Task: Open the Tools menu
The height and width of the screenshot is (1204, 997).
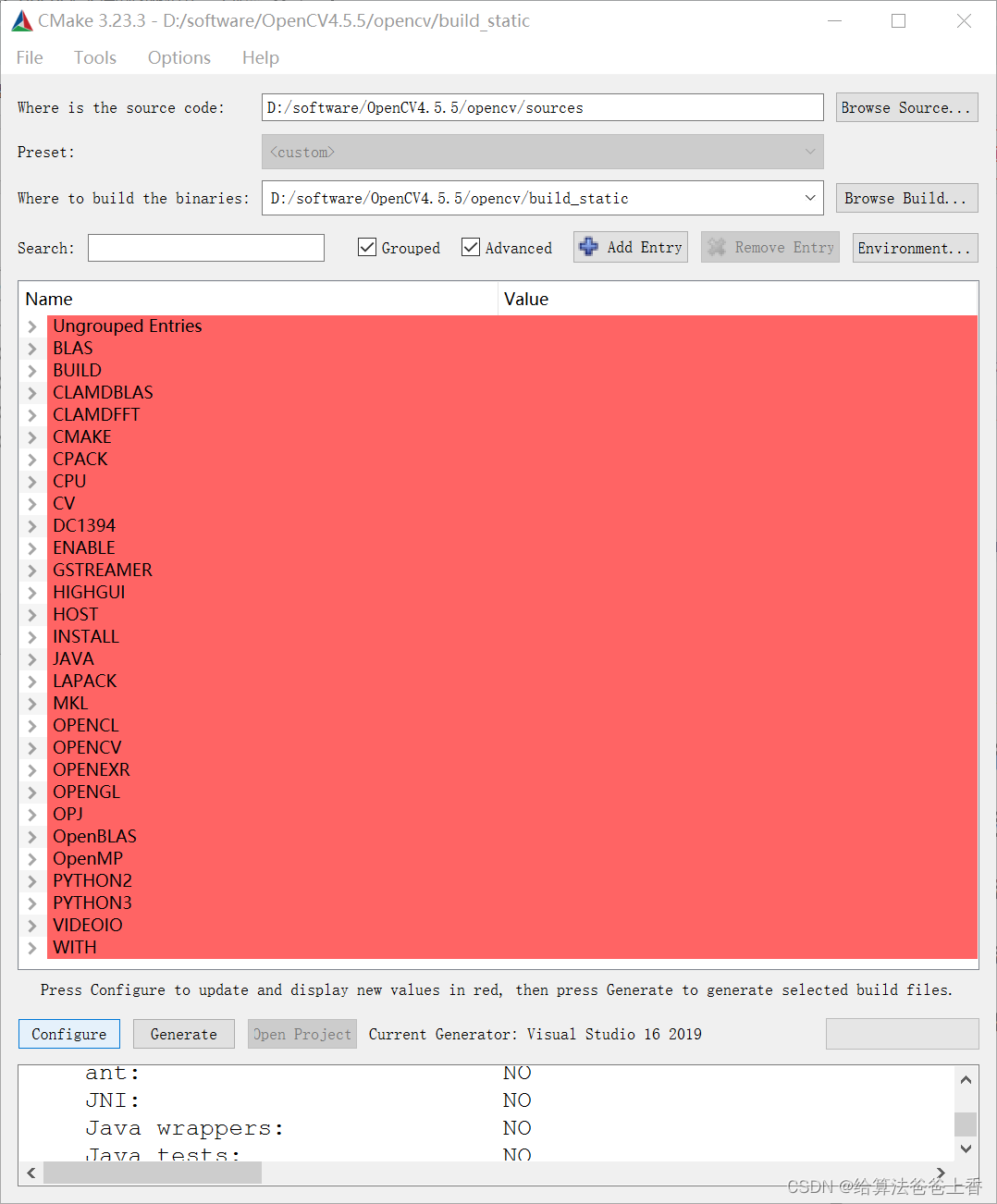Action: (95, 57)
